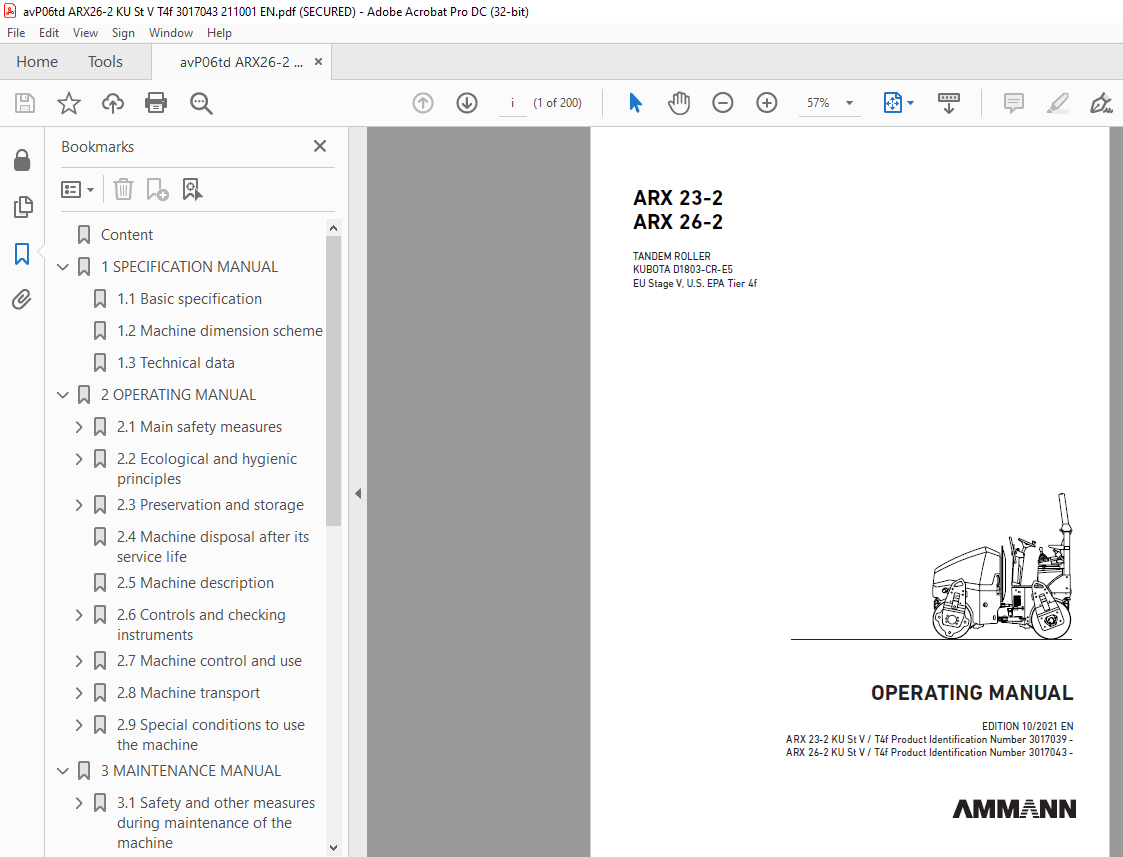Close the Bookmarks panel with X

point(319,146)
